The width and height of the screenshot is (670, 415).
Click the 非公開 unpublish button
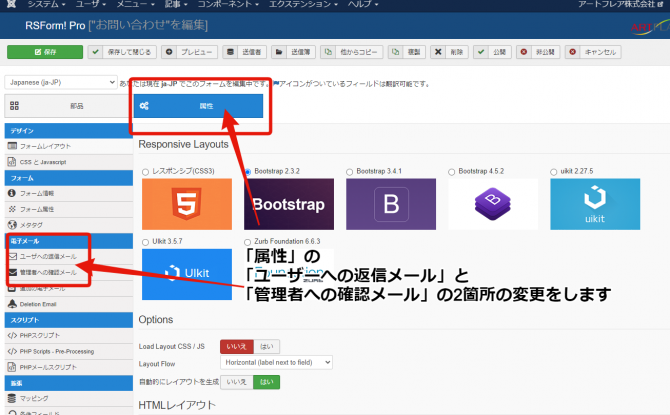538,52
